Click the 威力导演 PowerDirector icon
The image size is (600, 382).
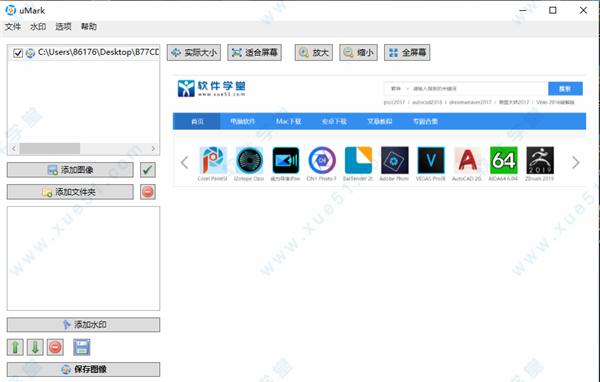tap(285, 160)
